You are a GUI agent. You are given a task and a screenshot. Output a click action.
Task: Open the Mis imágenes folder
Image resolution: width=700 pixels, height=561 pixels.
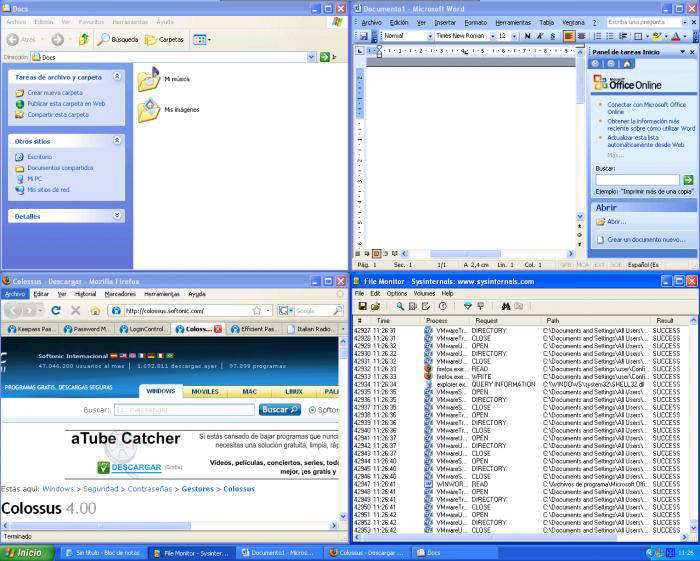pos(169,110)
